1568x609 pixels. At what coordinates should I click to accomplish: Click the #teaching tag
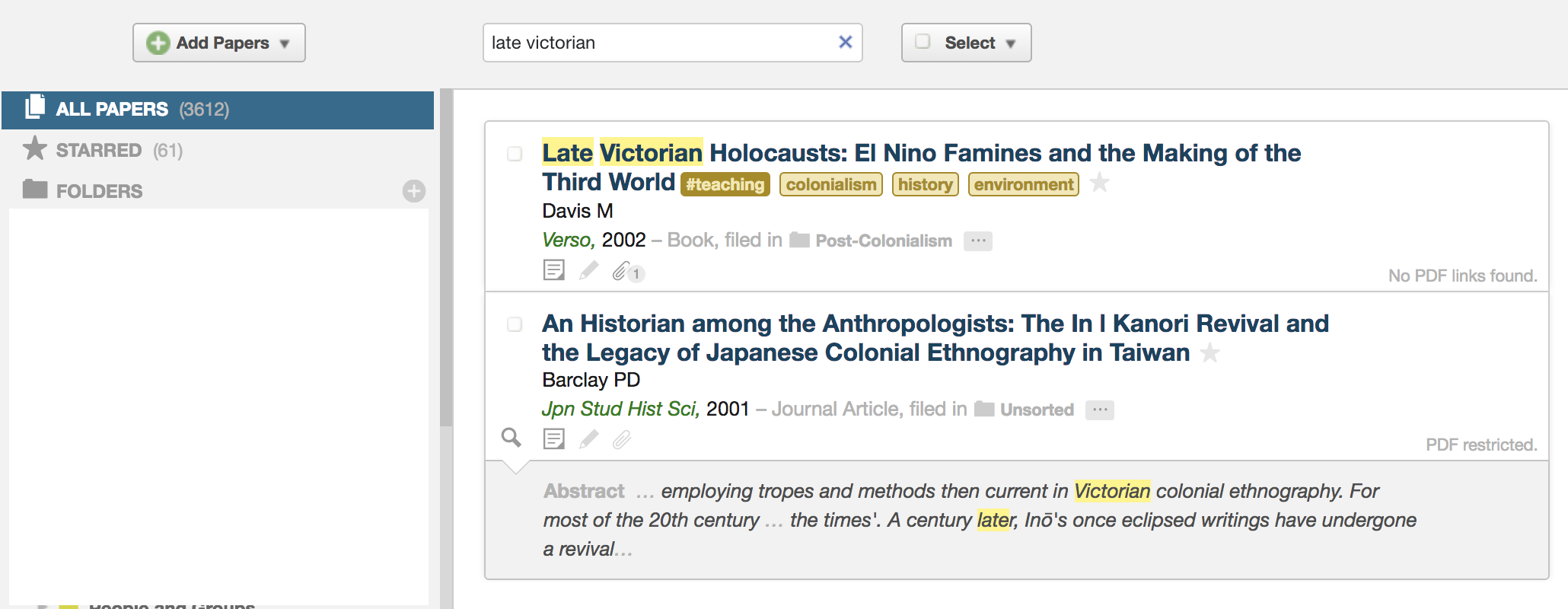725,184
